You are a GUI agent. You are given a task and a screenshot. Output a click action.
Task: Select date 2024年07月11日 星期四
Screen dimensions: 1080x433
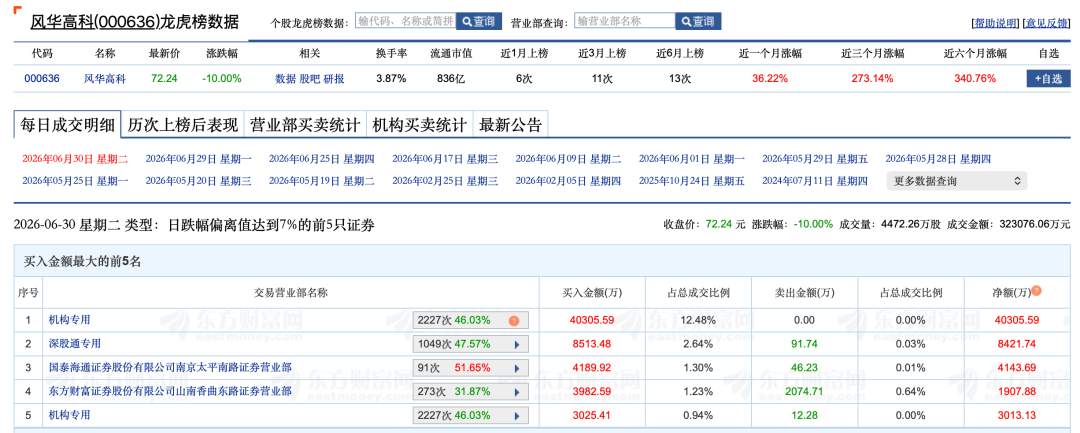tap(815, 182)
